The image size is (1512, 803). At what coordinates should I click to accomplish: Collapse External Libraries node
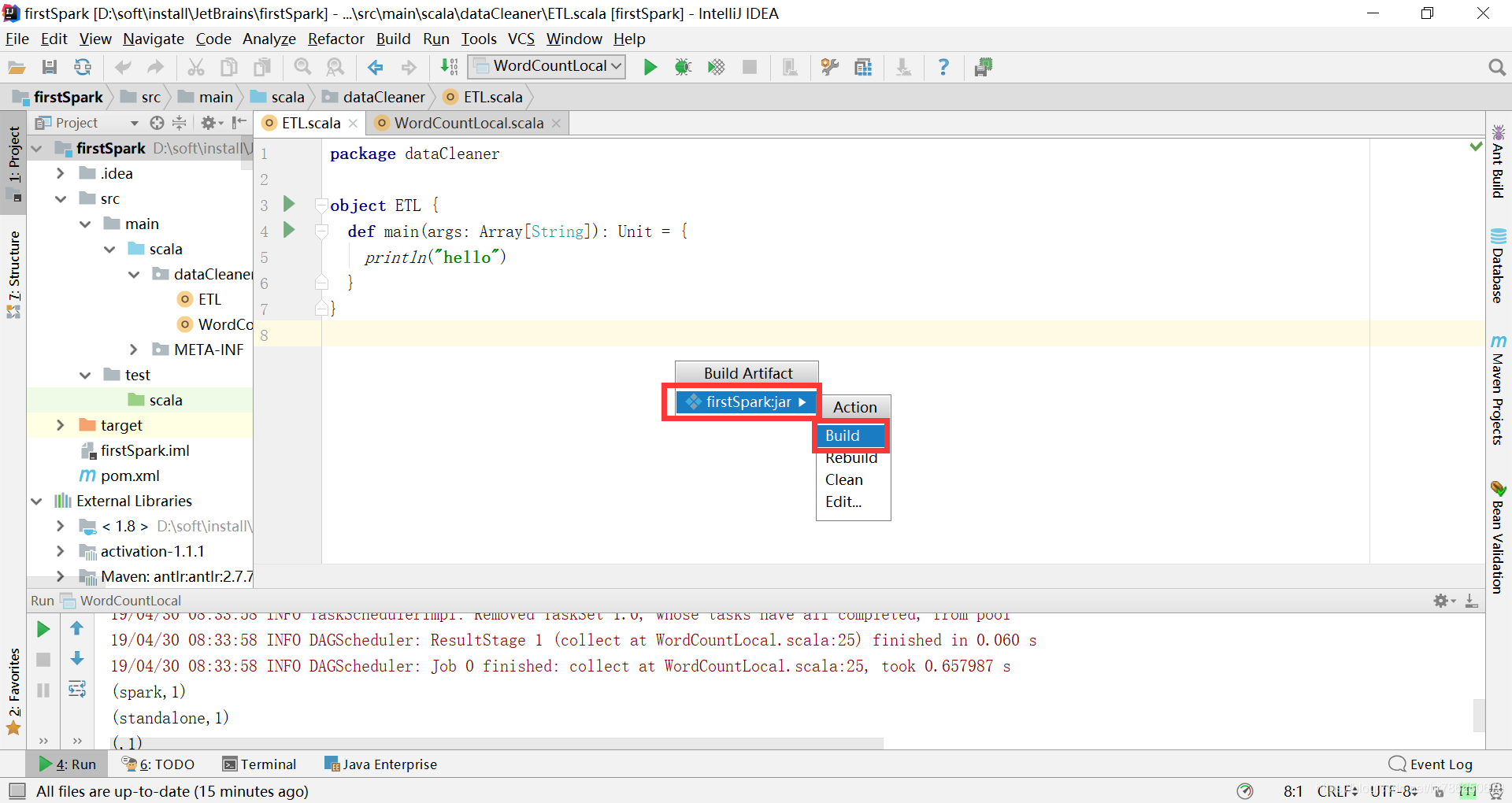[36, 501]
